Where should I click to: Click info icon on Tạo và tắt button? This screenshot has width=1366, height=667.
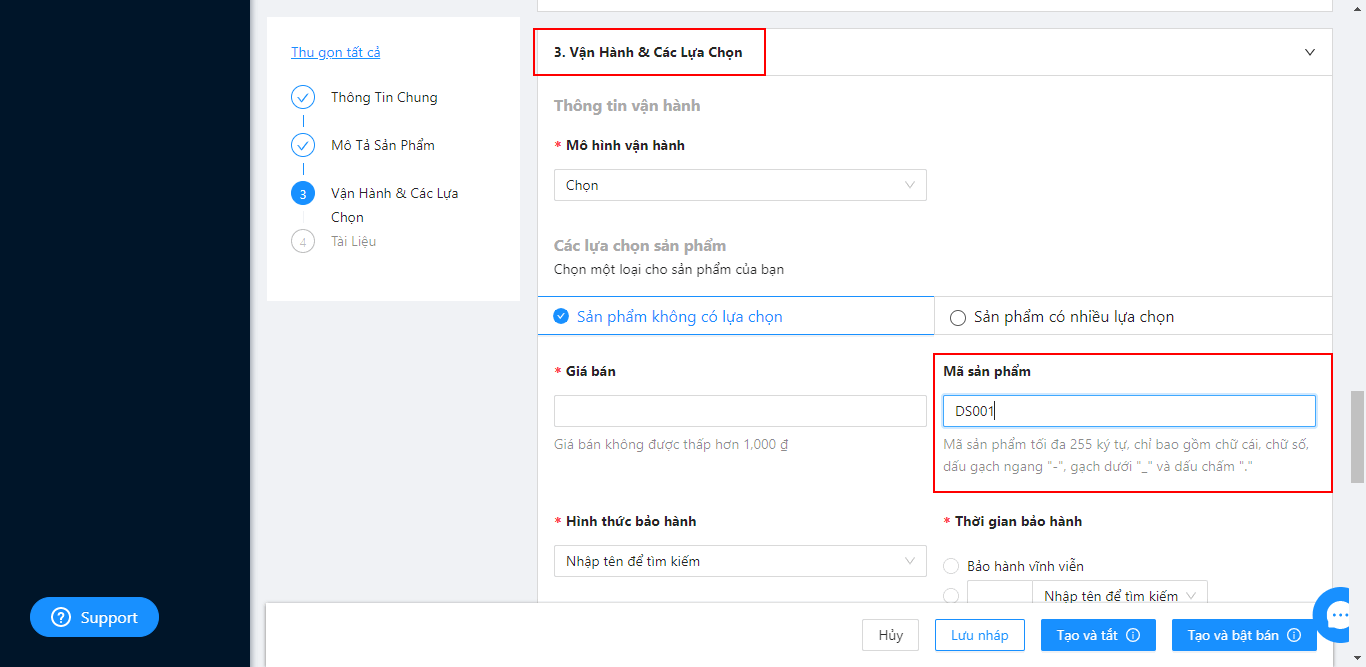tap(1133, 635)
